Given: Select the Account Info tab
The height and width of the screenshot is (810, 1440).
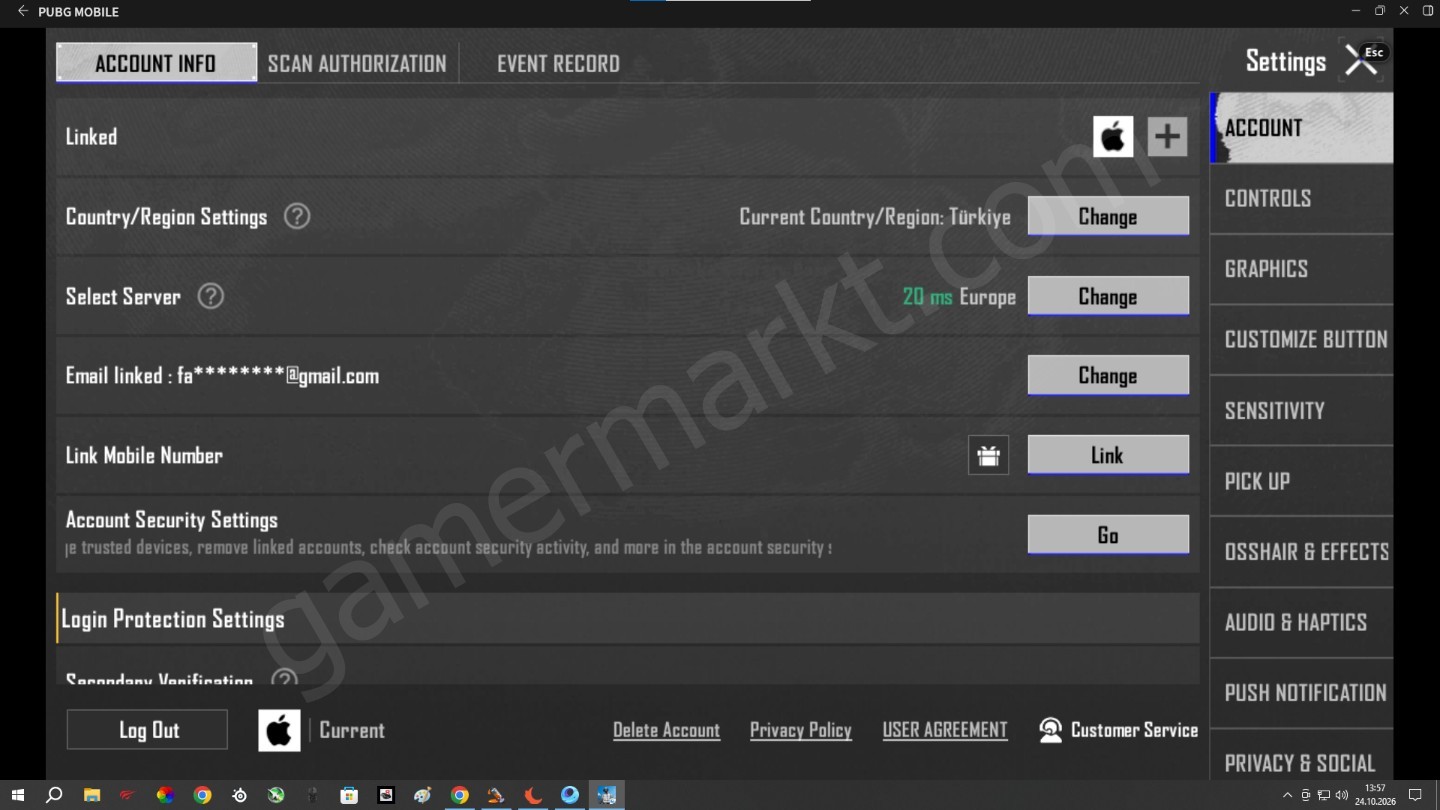Looking at the screenshot, I should coord(156,63).
